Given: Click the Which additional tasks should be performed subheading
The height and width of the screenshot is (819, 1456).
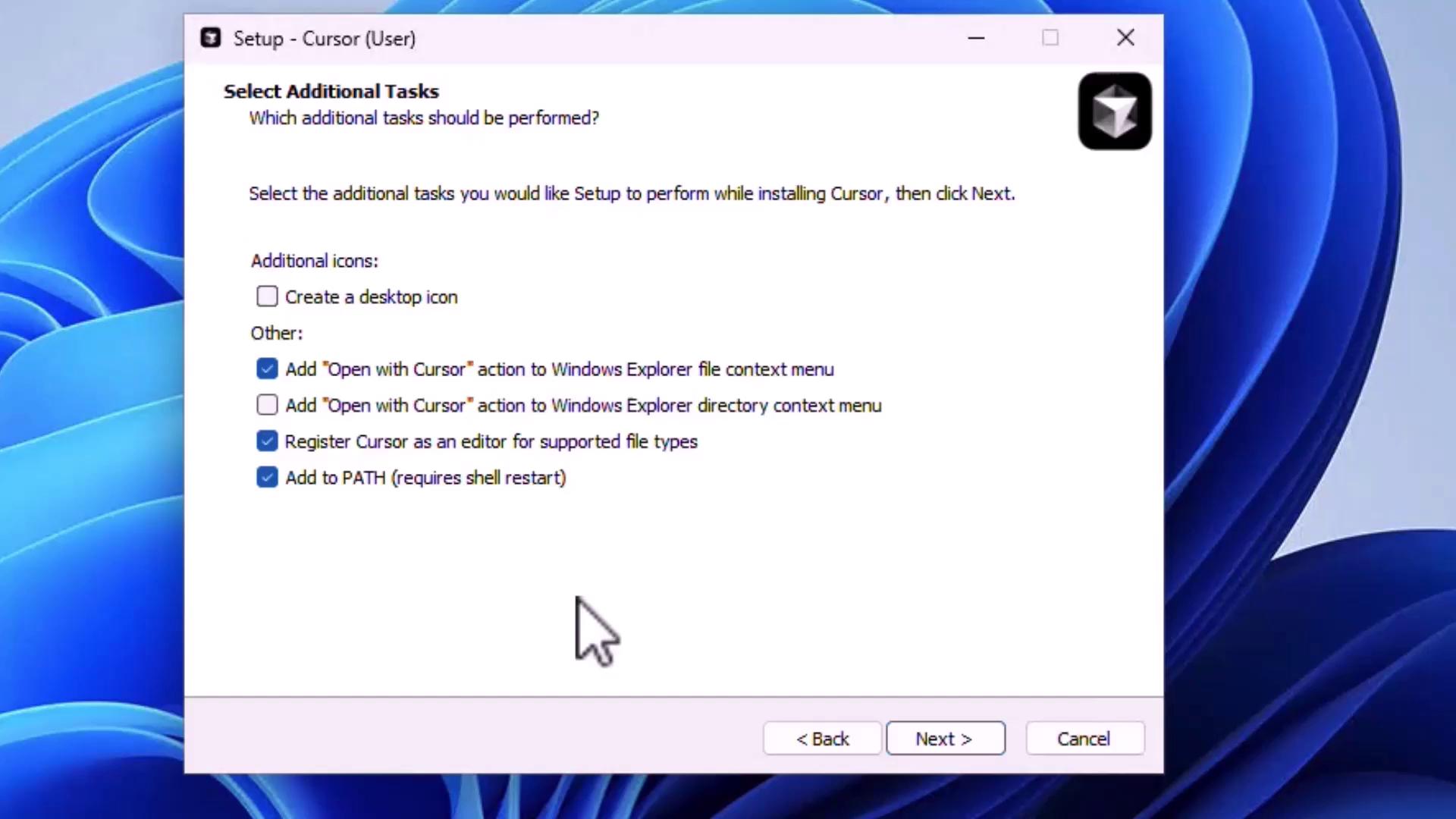Looking at the screenshot, I should [x=424, y=118].
